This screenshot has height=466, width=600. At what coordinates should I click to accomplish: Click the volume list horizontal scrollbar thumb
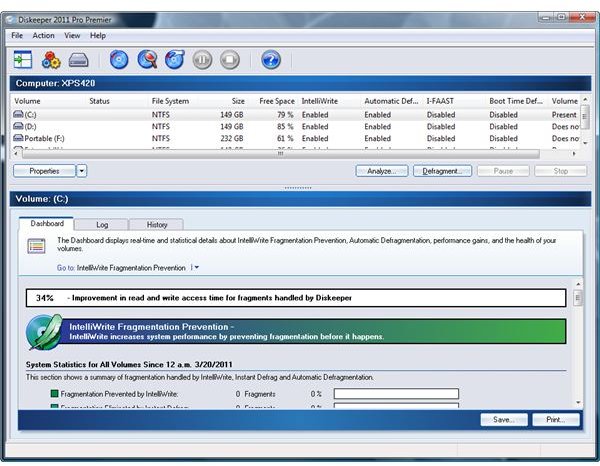tap(280, 153)
